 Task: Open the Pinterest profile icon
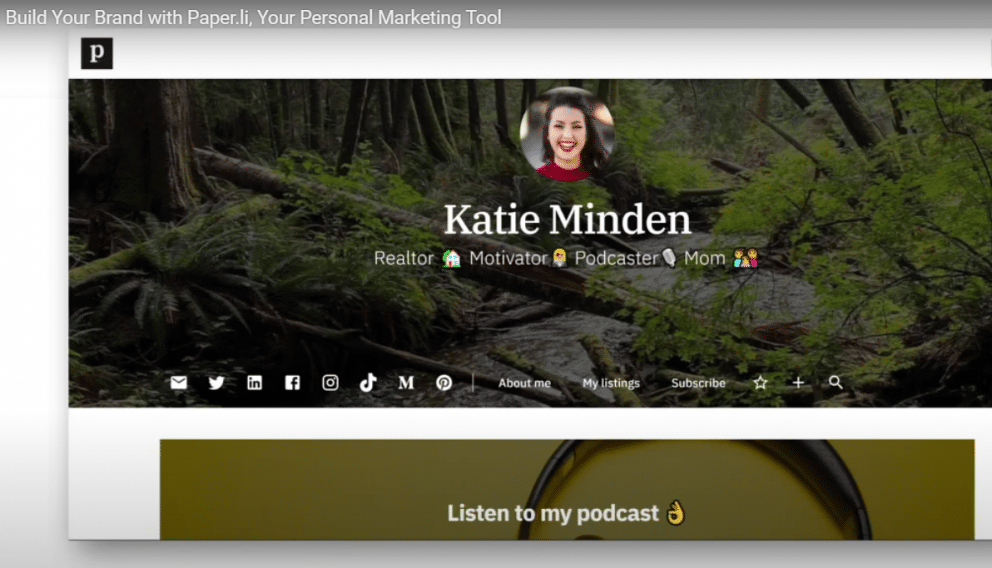444,383
